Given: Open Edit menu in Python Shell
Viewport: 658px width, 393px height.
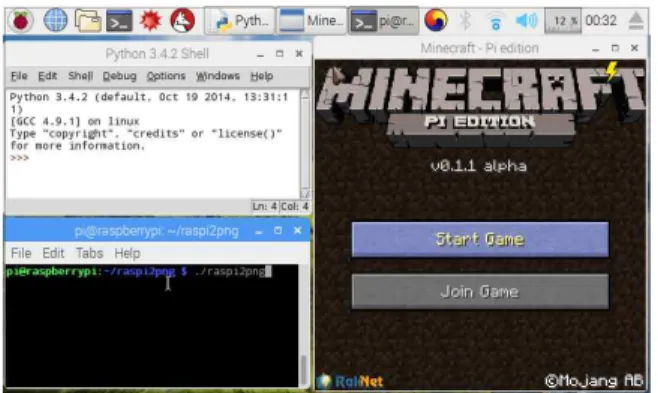Looking at the screenshot, I should [47, 76].
